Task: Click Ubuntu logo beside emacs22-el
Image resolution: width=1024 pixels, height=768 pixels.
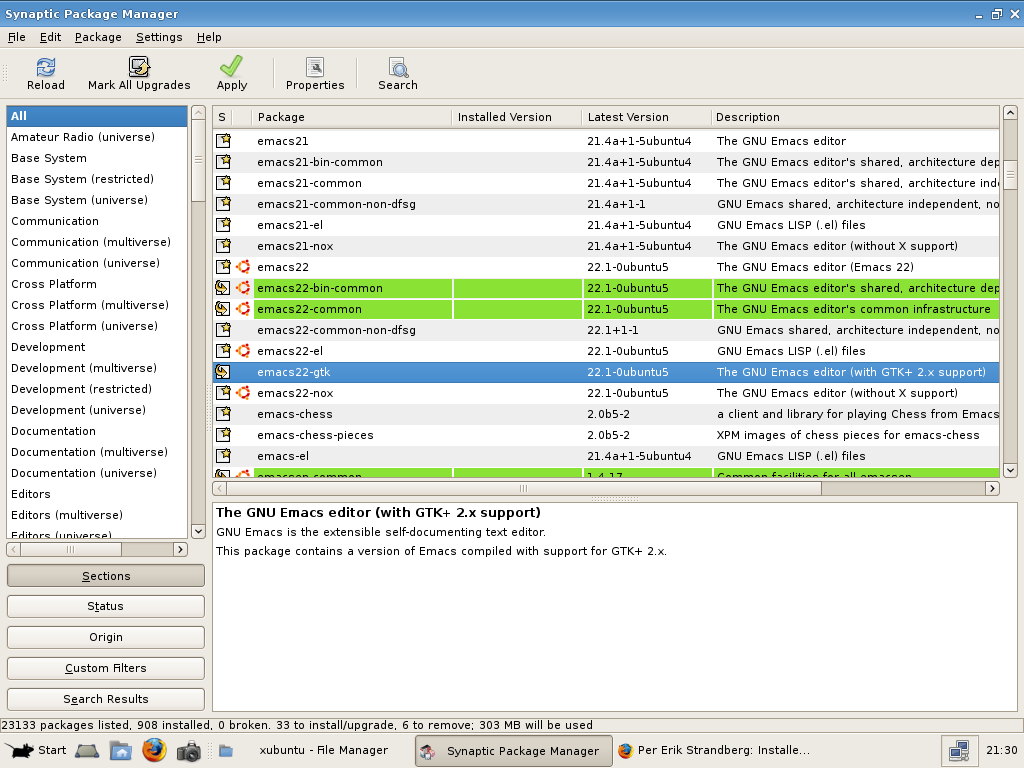Action: [243, 351]
